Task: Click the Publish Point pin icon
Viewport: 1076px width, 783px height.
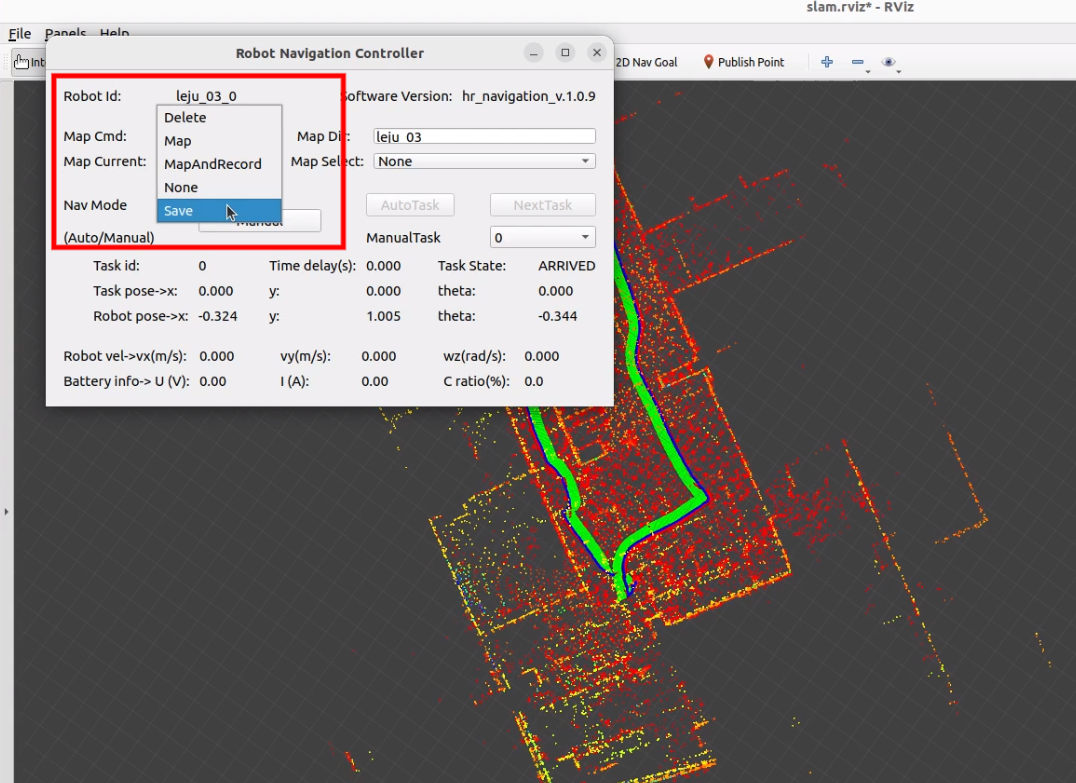Action: 709,62
